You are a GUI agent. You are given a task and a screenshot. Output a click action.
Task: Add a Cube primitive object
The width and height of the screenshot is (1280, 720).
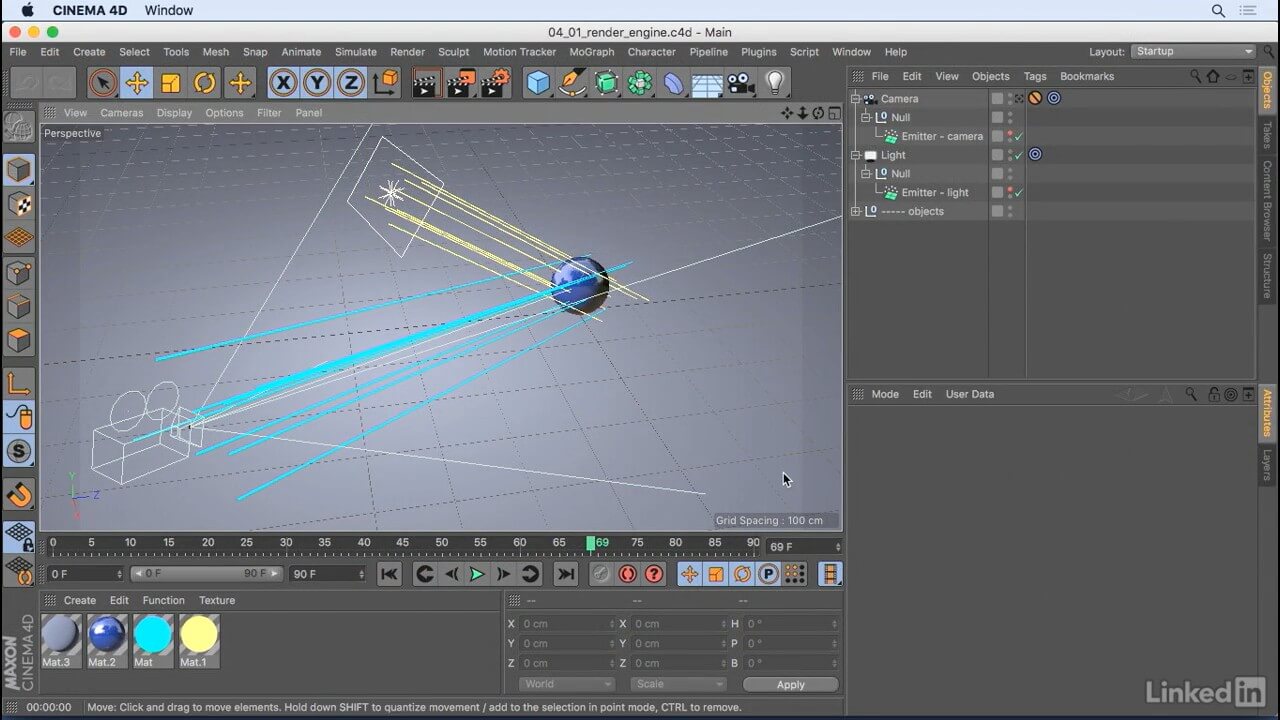(539, 83)
